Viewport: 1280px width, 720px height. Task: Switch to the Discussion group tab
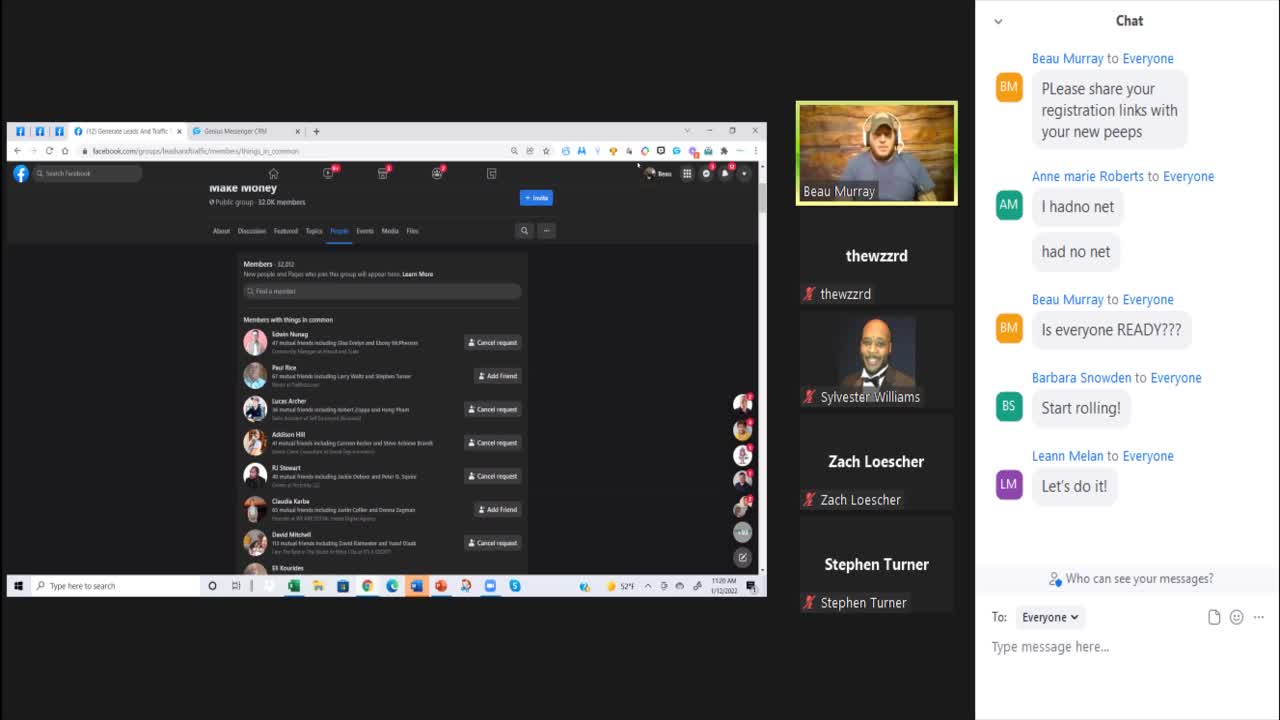[x=252, y=231]
